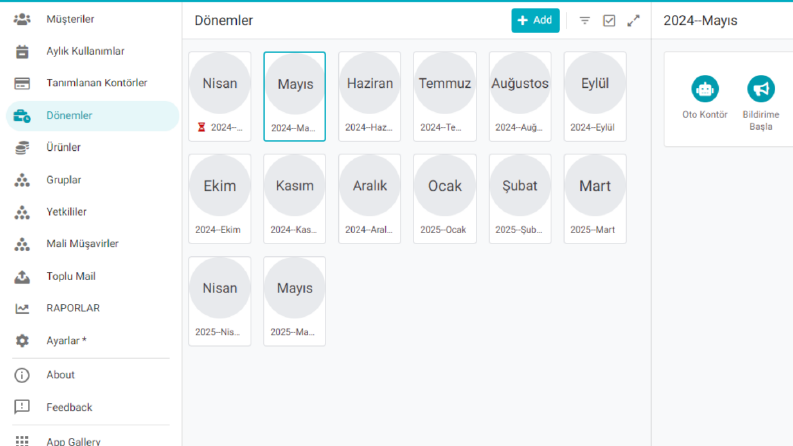The width and height of the screenshot is (793, 446).
Task: Click the Feedback speech bubble icon
Action: coord(22,407)
